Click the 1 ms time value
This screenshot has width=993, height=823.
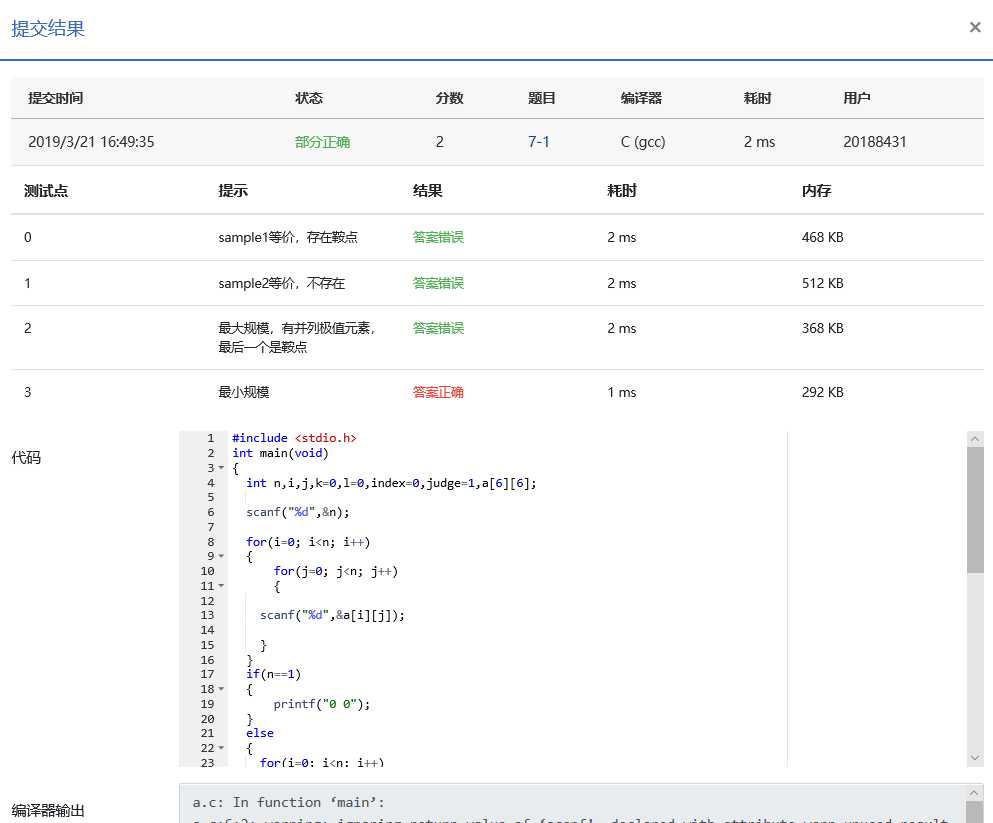click(x=621, y=392)
